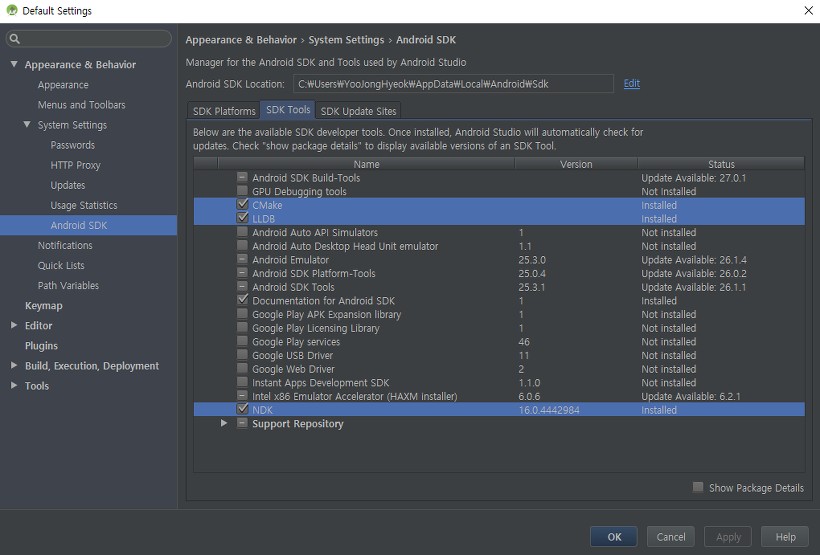This screenshot has width=820, height=555.
Task: Switch to the SDK Platforms tab
Action: pyautogui.click(x=224, y=111)
